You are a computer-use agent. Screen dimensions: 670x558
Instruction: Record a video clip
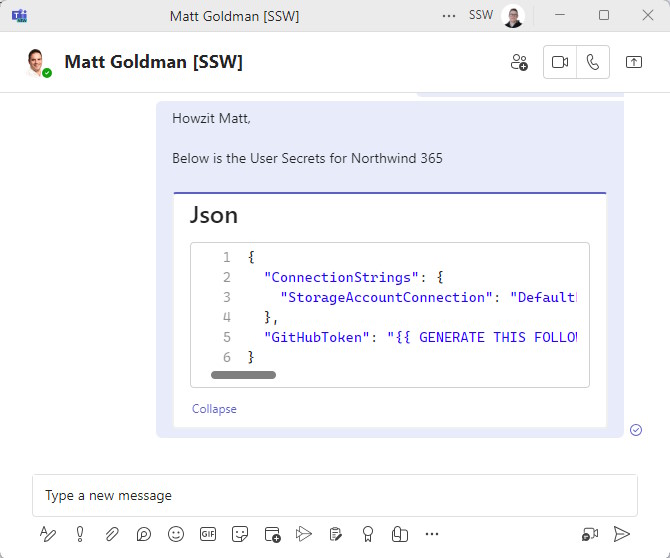(590, 534)
